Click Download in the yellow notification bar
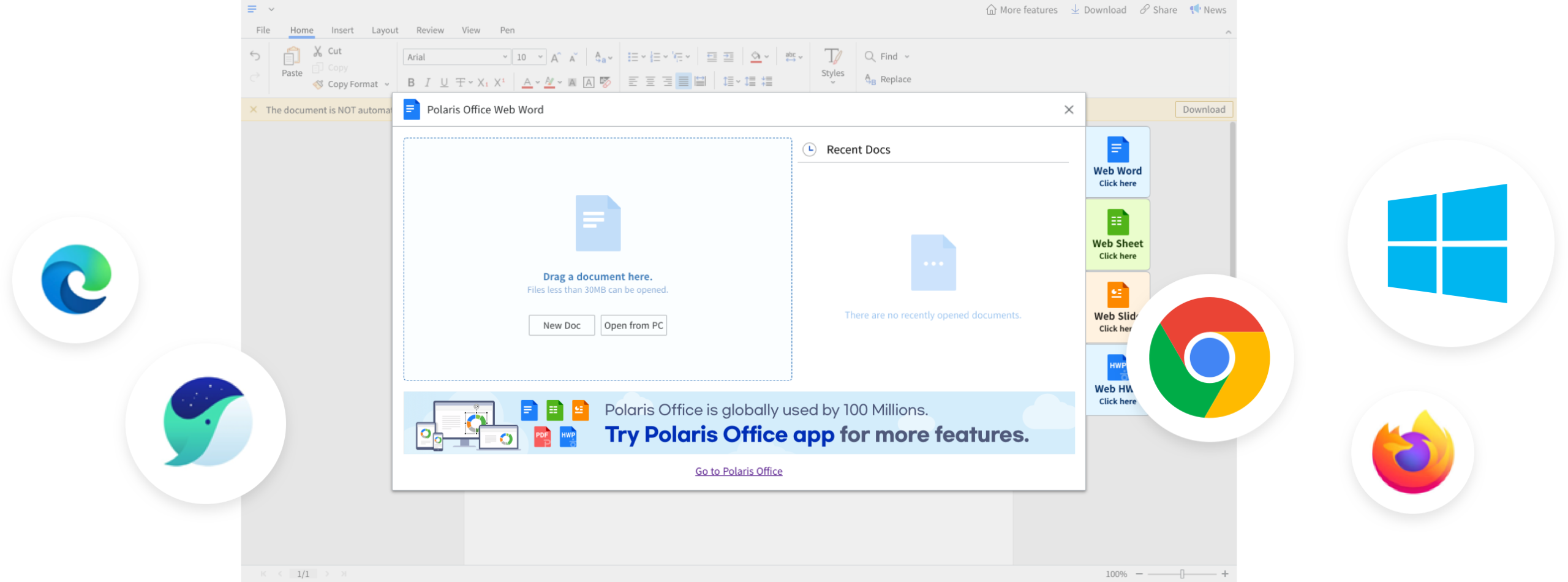The image size is (1568, 582). 1204,110
